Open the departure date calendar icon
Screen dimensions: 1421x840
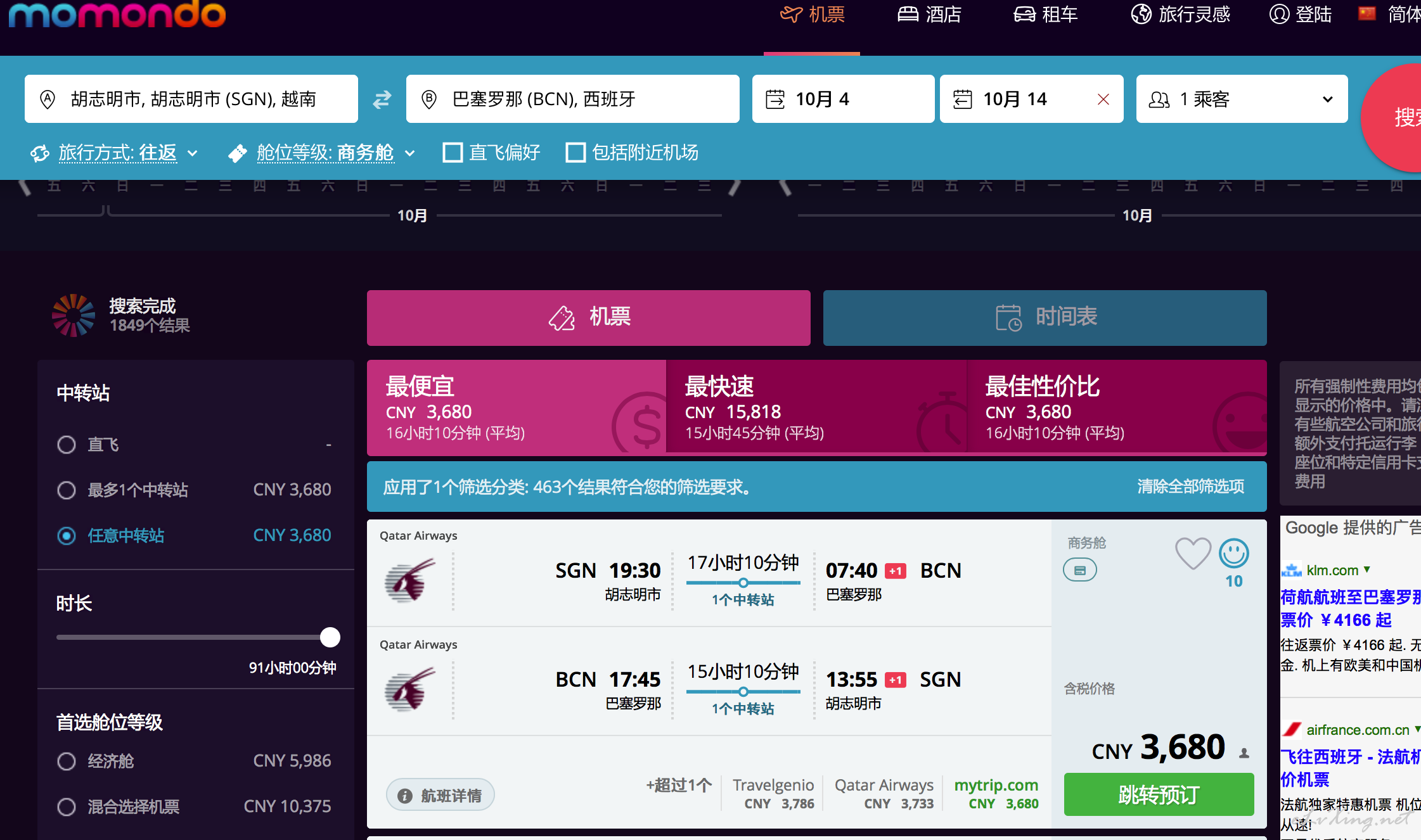tap(775, 99)
